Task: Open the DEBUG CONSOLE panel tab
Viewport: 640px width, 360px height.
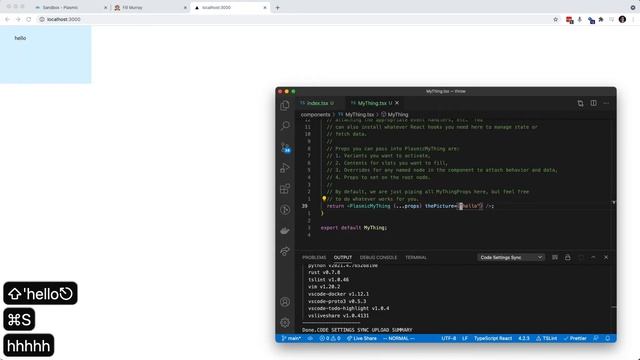Action: click(378, 258)
